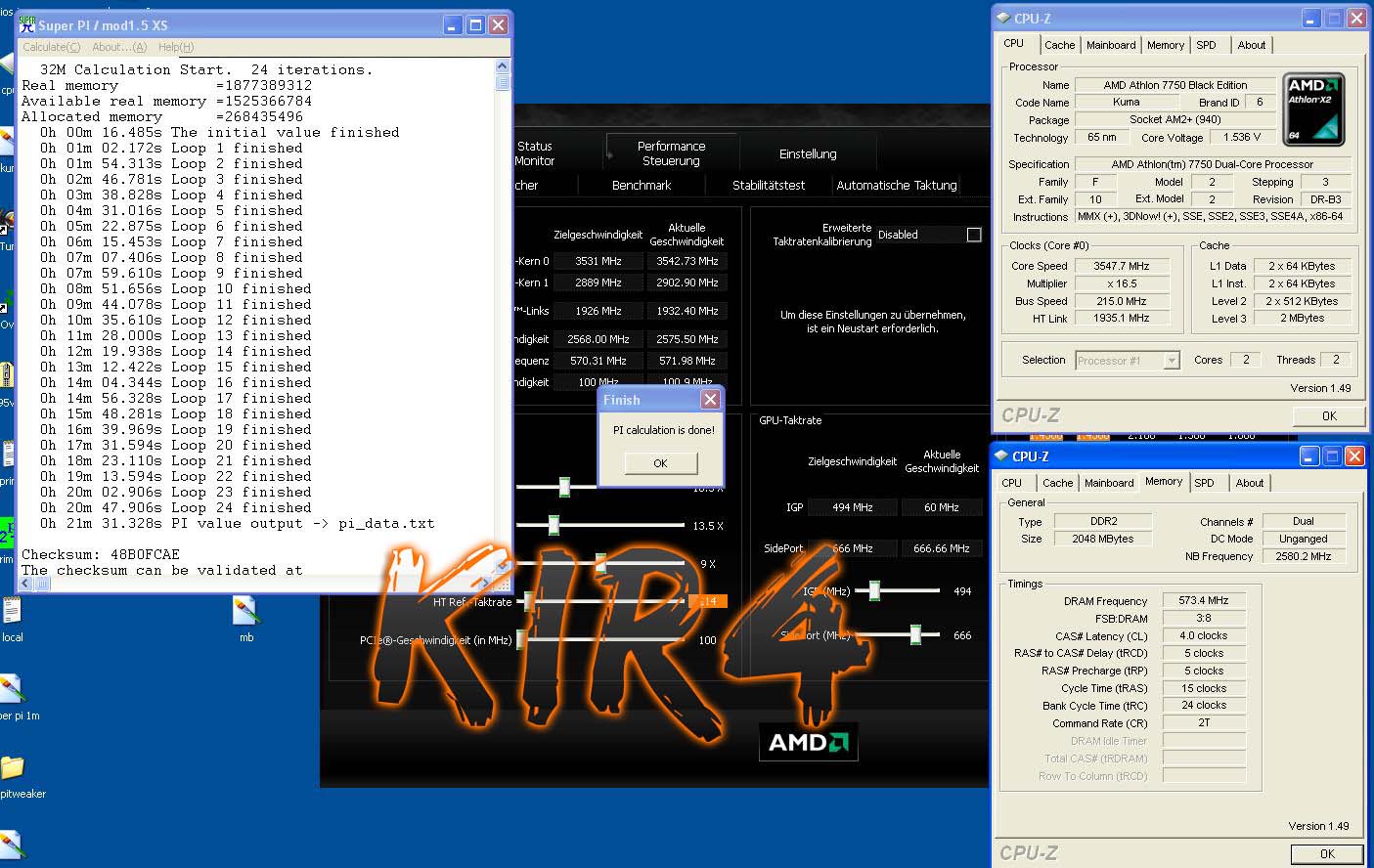Click the Size value 2048 MBytes
The height and width of the screenshot is (868, 1374).
point(1103,539)
